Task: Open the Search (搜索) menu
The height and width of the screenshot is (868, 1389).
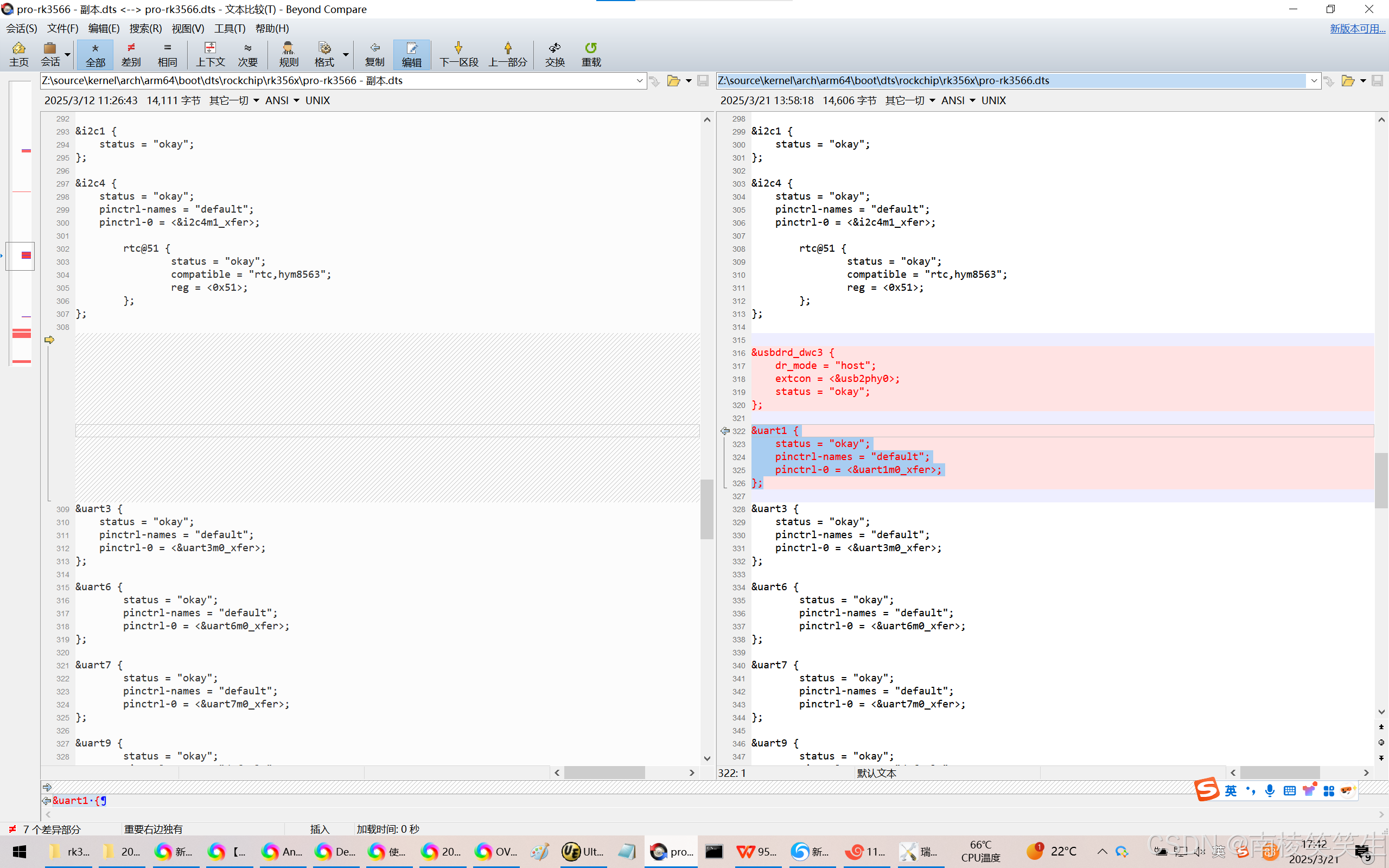Action: [x=145, y=28]
